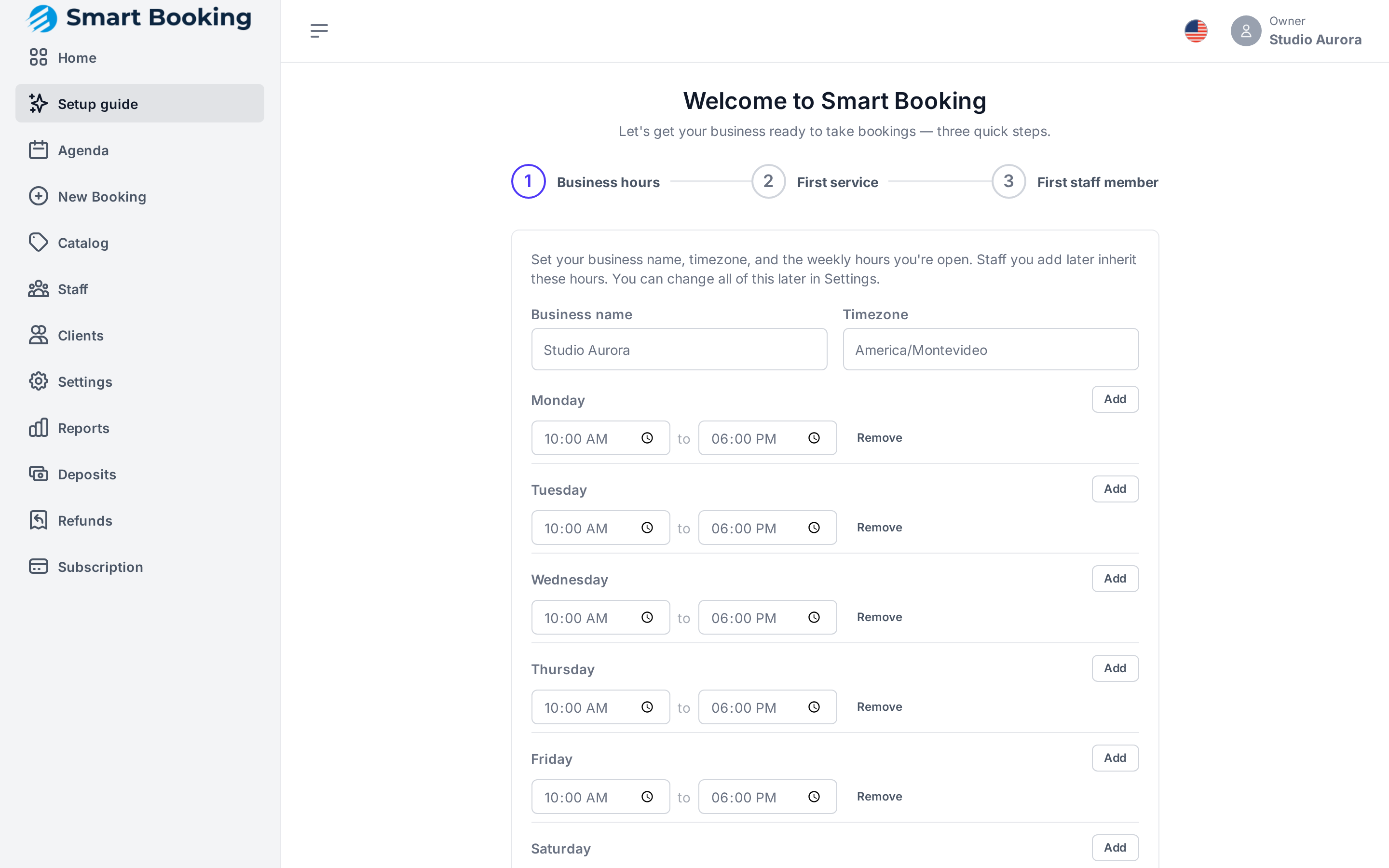This screenshot has width=1389, height=868.
Task: Click Wednesday's 10:00 AM start time field
Action: tap(600, 617)
